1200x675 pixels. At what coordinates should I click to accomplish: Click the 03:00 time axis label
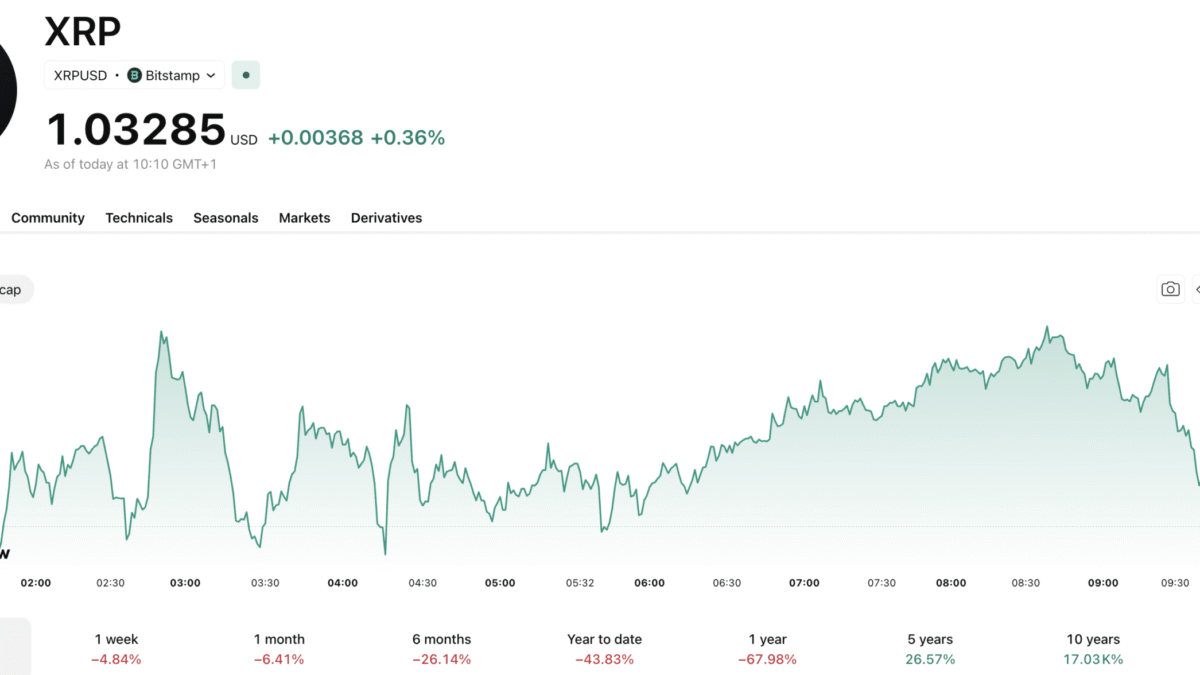(185, 583)
